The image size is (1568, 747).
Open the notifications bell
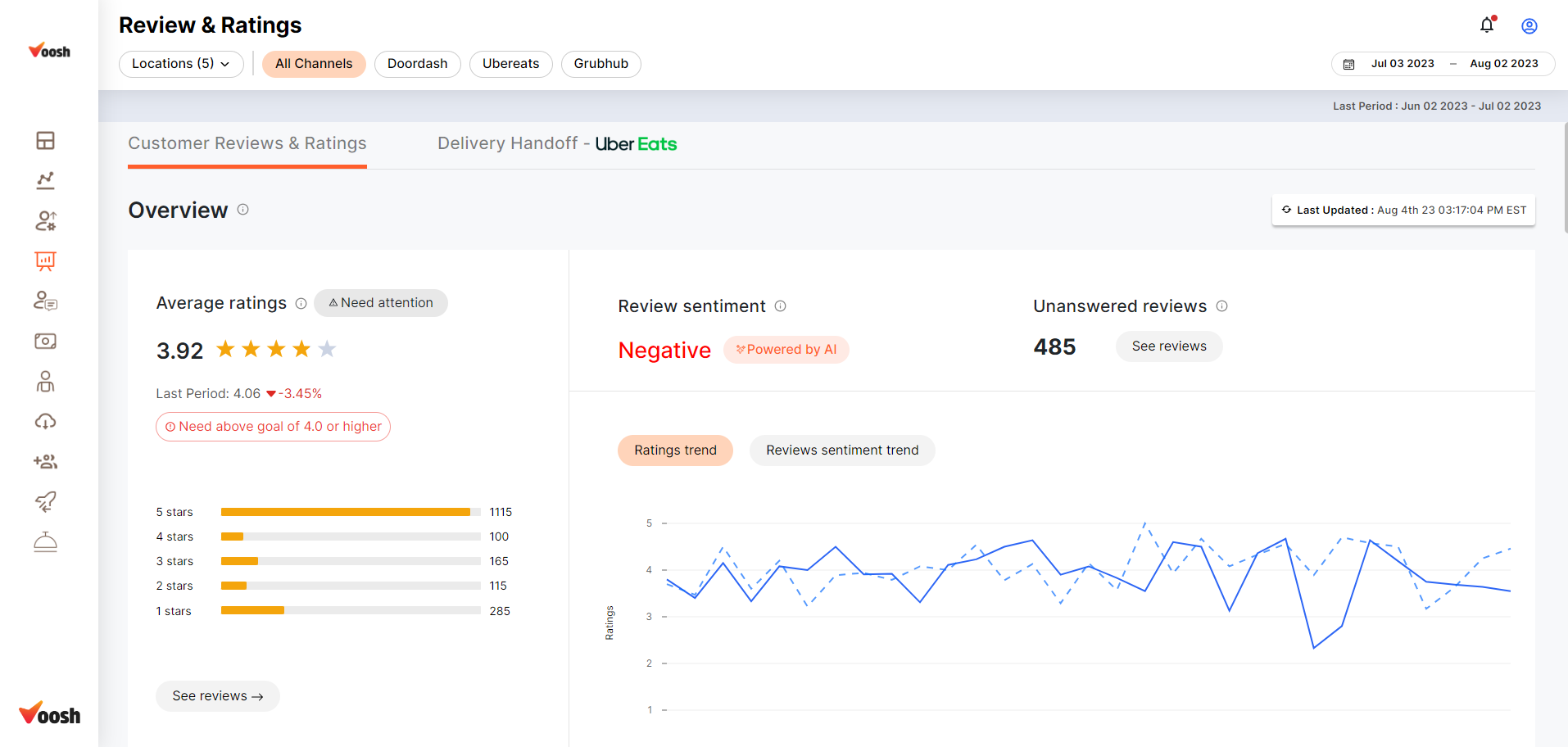pyautogui.click(x=1487, y=25)
